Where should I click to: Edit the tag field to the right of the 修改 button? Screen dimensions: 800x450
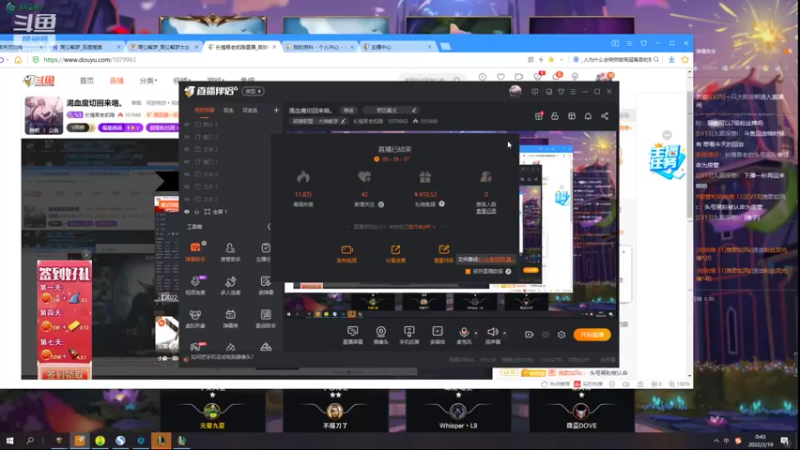coord(391,110)
